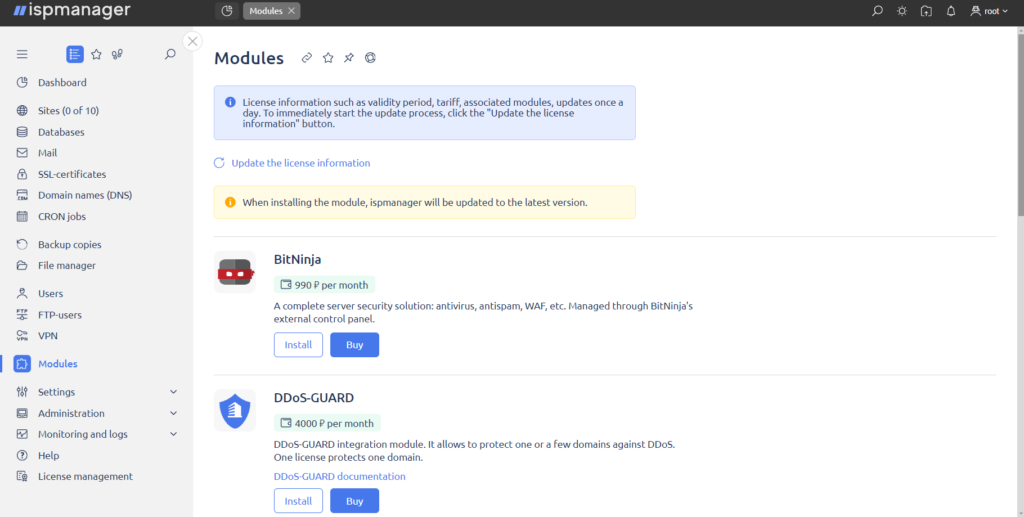Pin the Modules page with the pin icon
Screen dimensions: 1024x517
pos(349,58)
